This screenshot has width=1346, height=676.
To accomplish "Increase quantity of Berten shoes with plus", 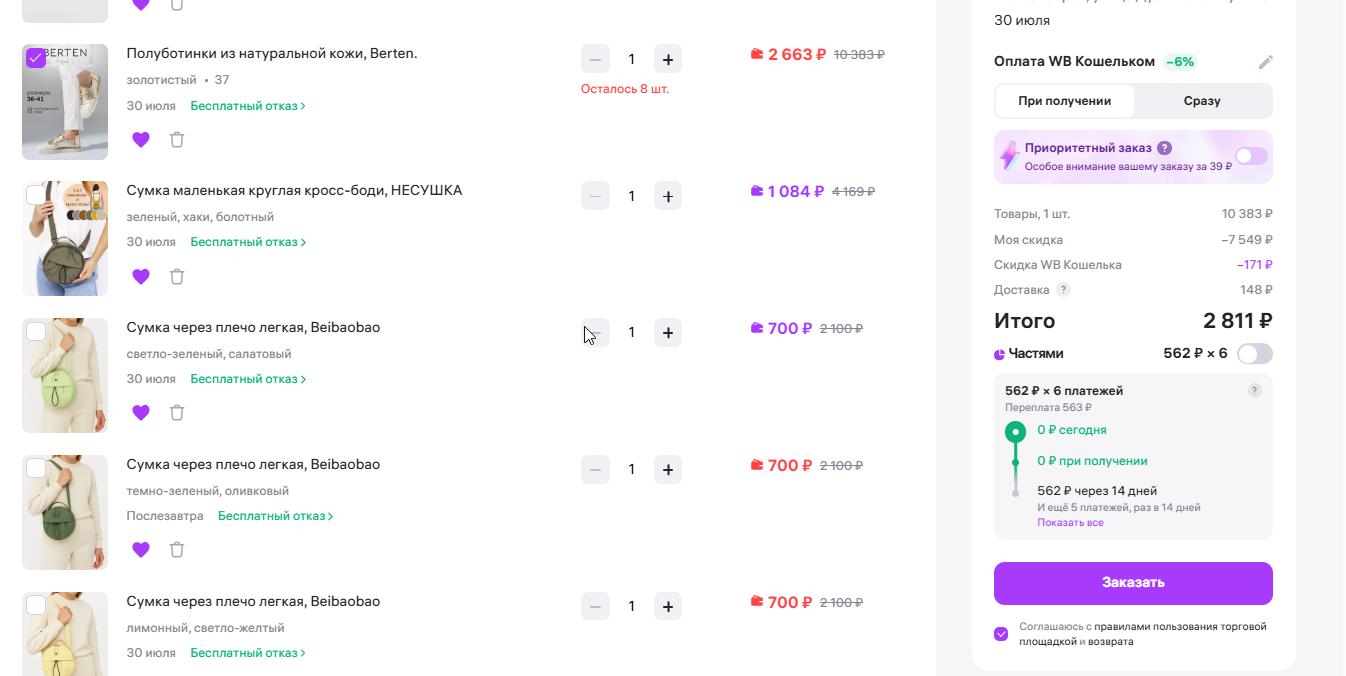I will tap(668, 59).
